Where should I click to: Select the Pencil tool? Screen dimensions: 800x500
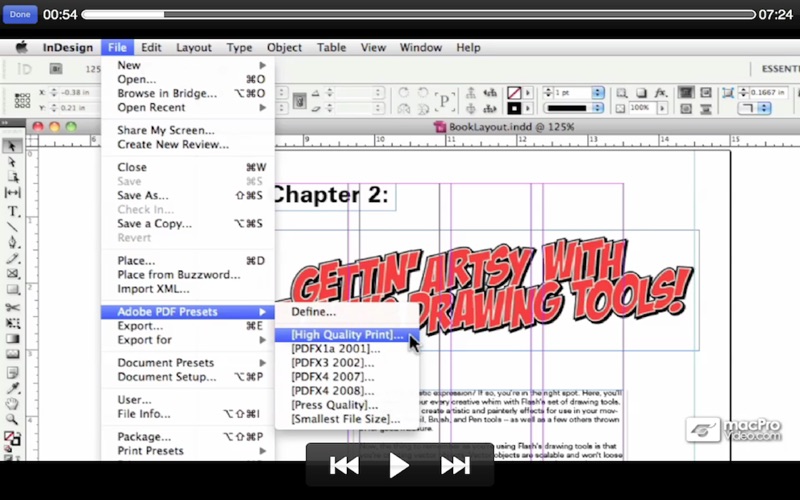click(12, 258)
